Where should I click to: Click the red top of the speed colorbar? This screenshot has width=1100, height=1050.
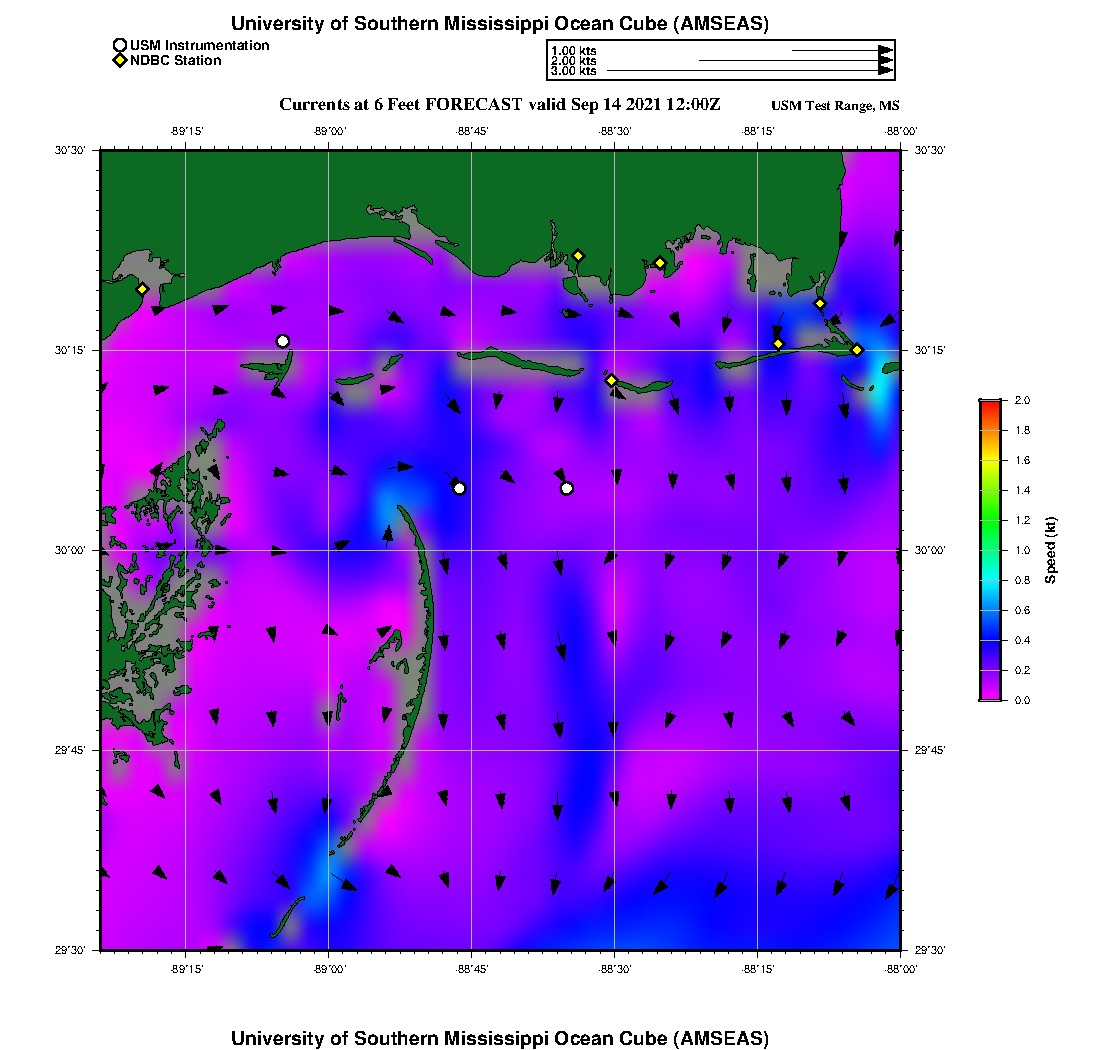[990, 404]
